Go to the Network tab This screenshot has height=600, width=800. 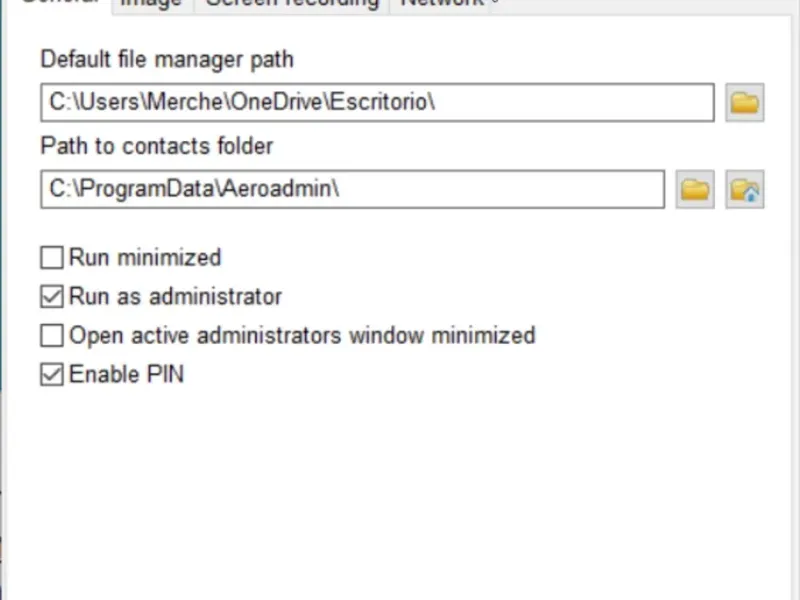tap(442, 4)
